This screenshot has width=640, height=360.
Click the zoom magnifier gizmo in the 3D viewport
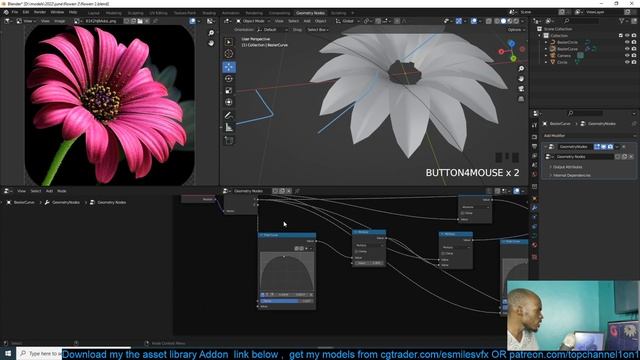coord(521,69)
